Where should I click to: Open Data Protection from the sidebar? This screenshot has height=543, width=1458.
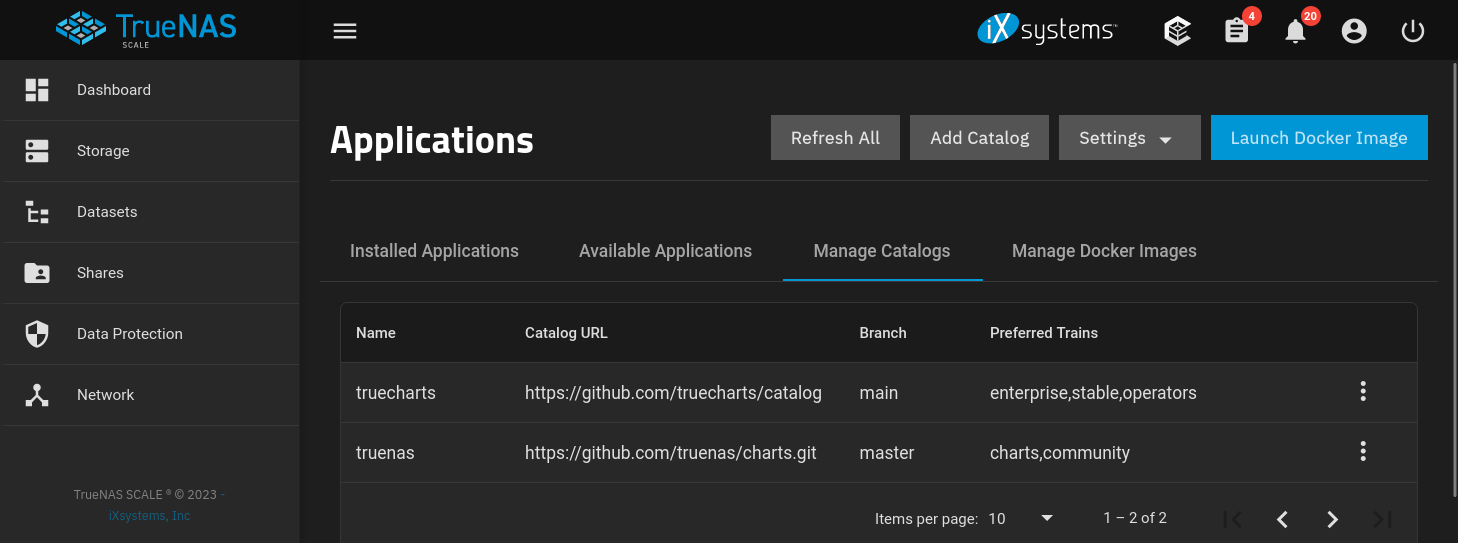pyautogui.click(x=151, y=334)
